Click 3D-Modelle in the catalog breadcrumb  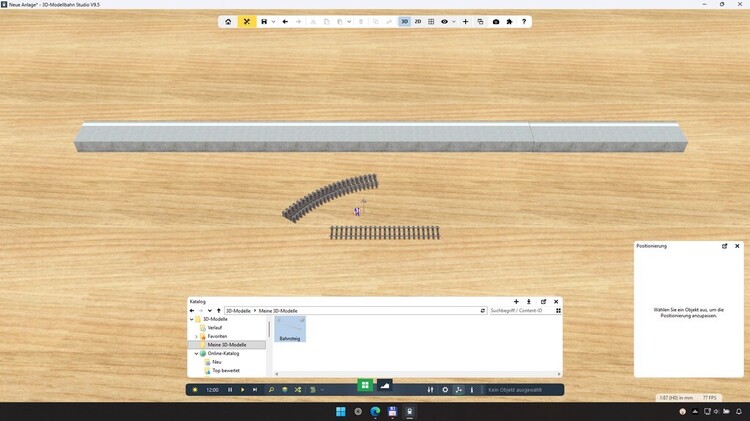click(x=238, y=310)
